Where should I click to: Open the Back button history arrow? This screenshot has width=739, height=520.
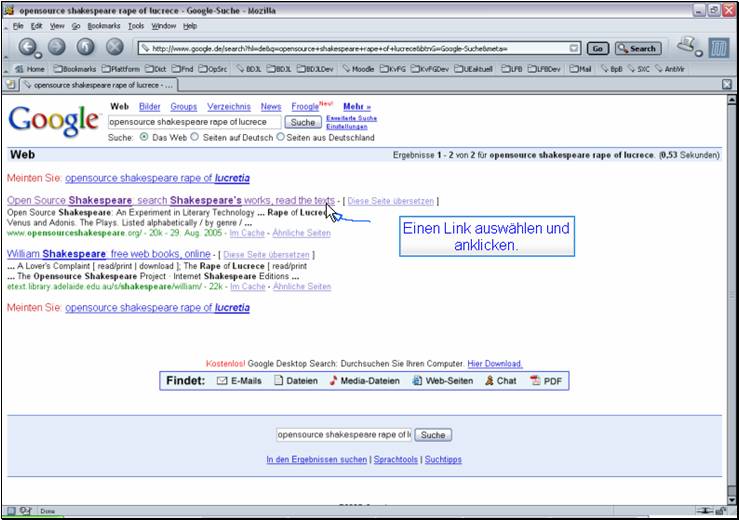point(39,52)
